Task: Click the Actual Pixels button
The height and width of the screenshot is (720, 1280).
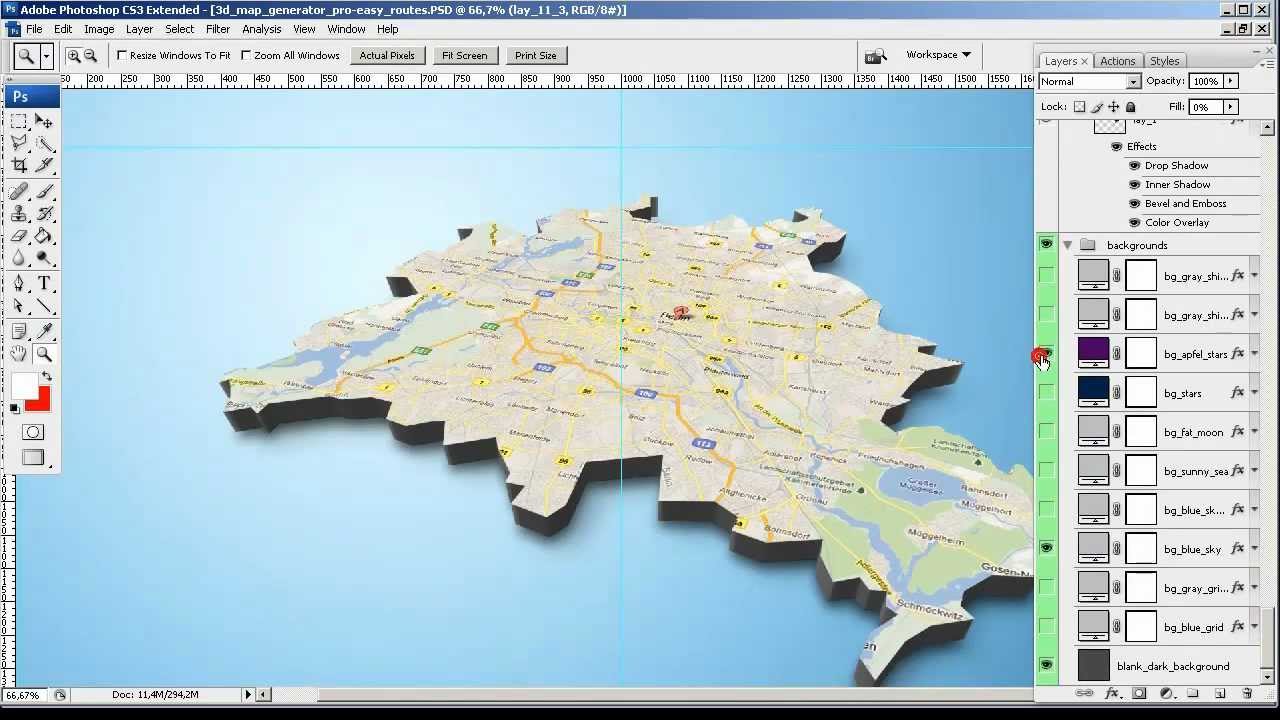Action: [387, 55]
